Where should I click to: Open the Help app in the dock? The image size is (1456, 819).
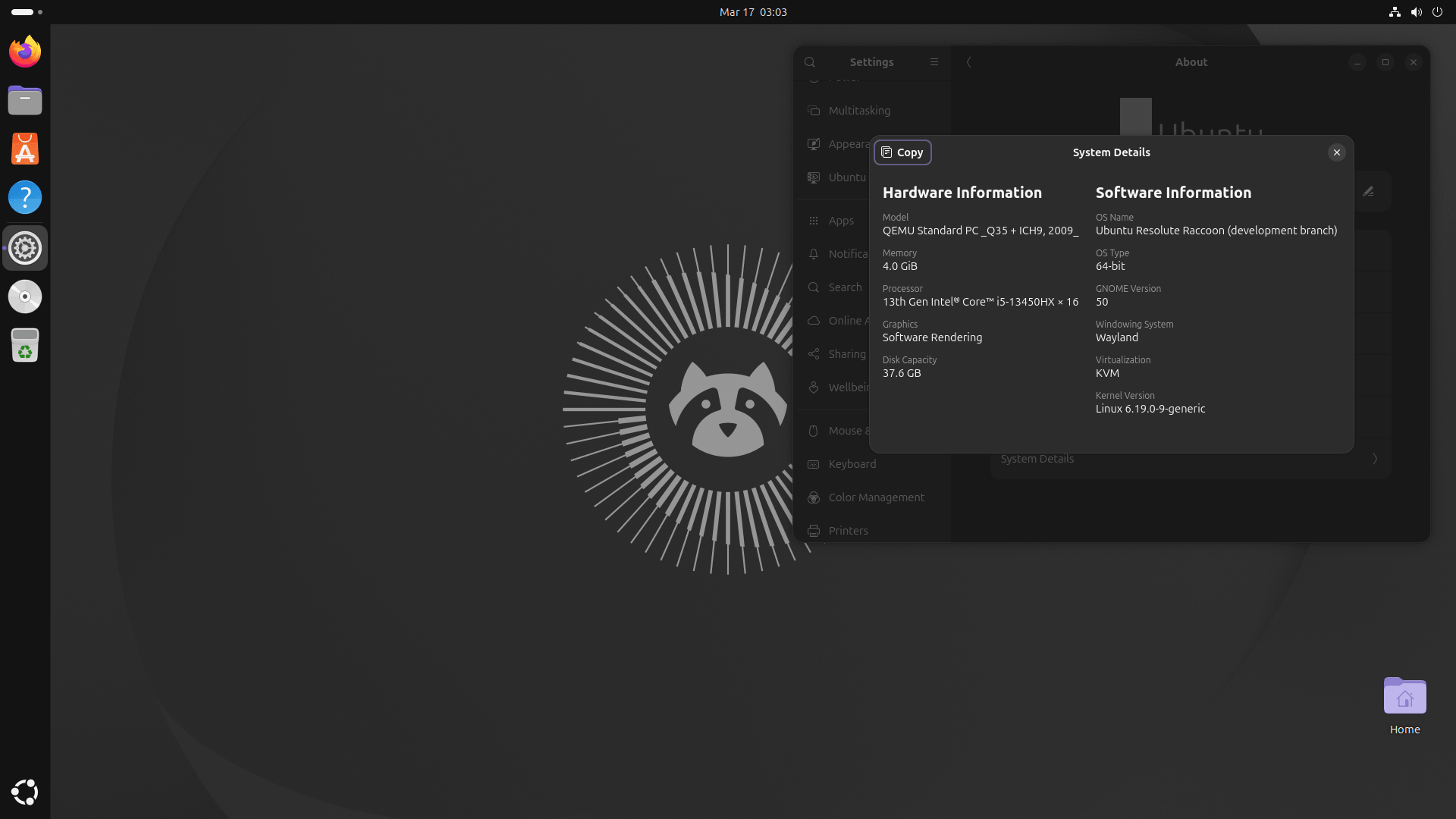pos(24,197)
